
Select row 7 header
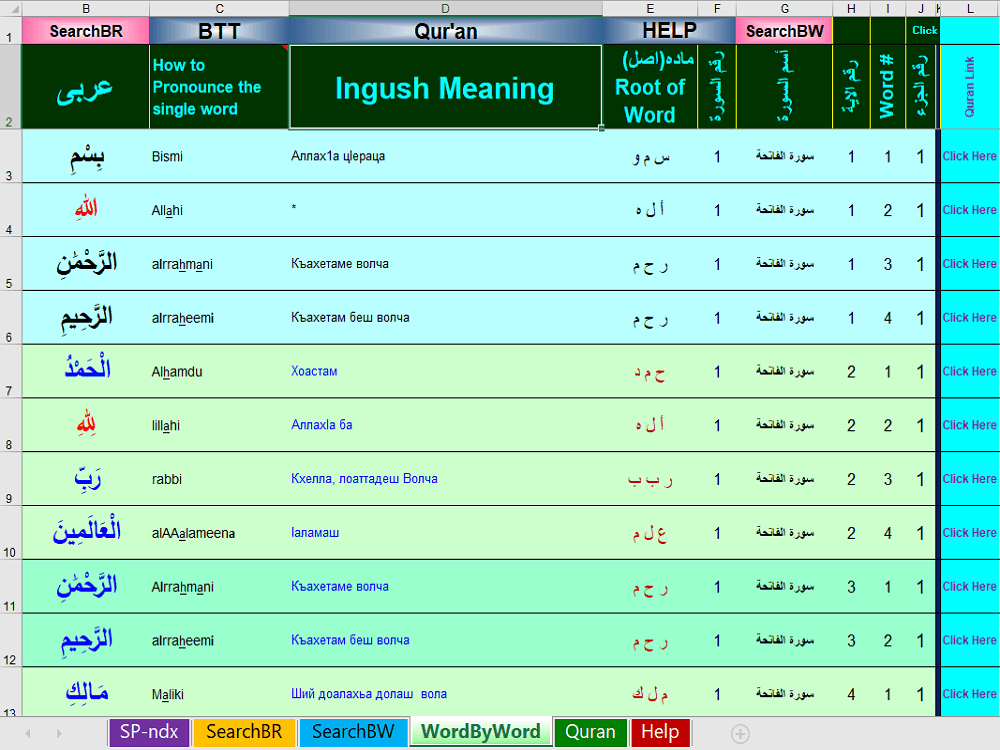[10, 371]
